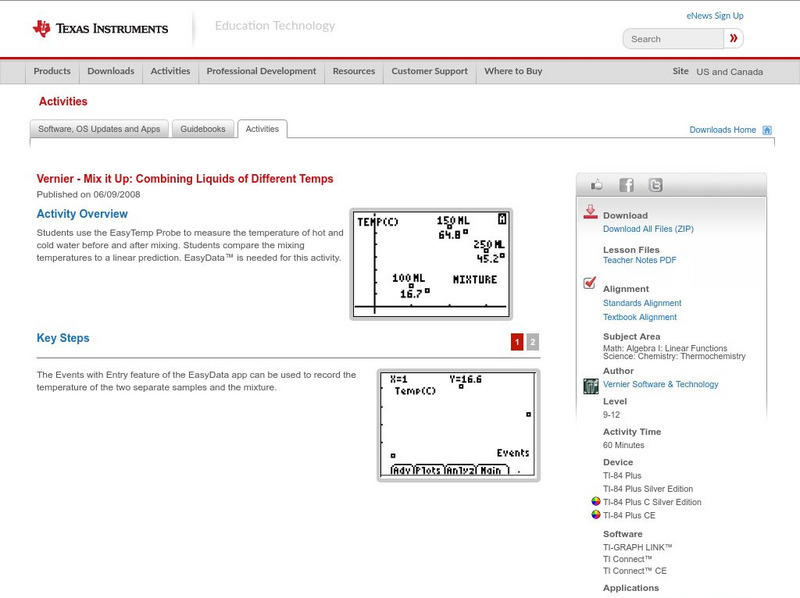Click the Vernier author logo icon

590,386
